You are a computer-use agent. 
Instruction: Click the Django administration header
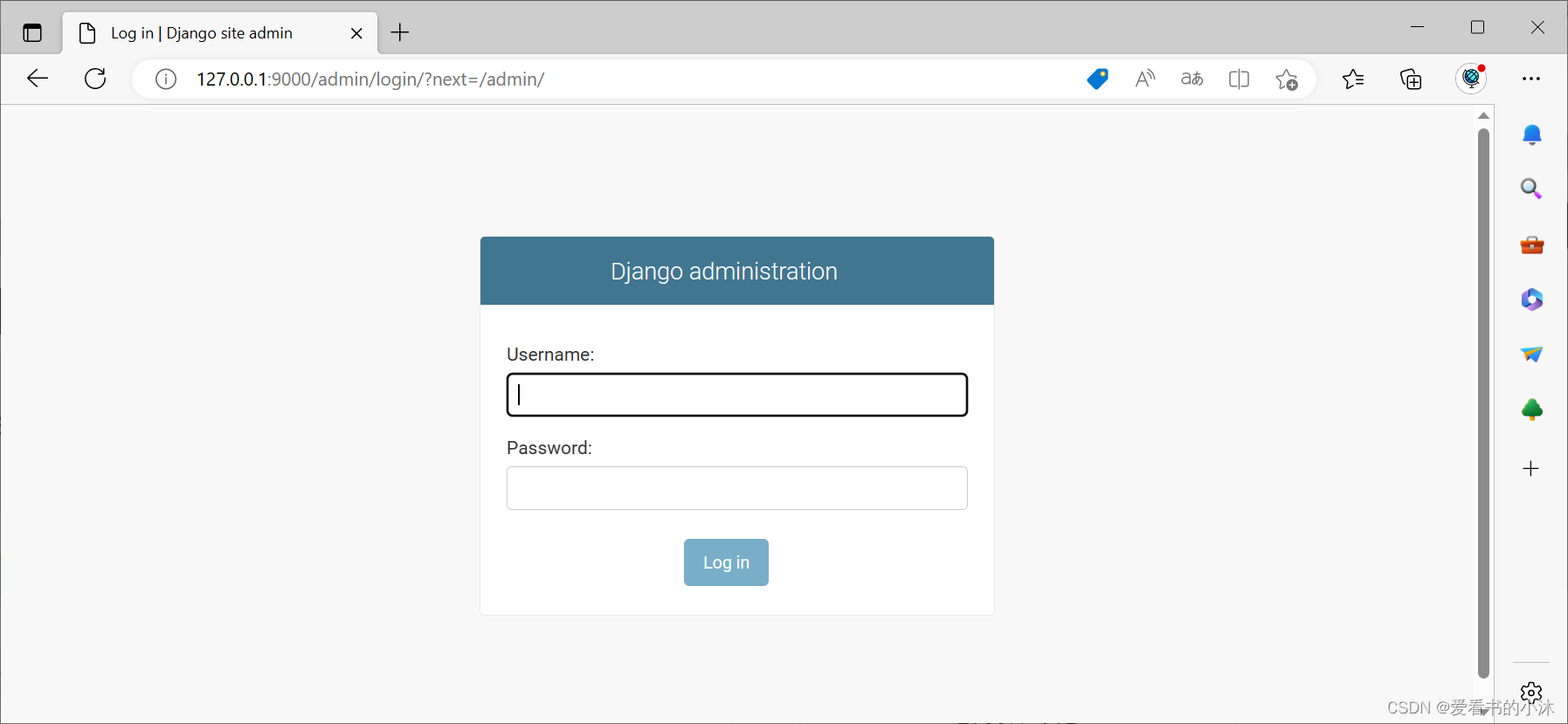724,272
